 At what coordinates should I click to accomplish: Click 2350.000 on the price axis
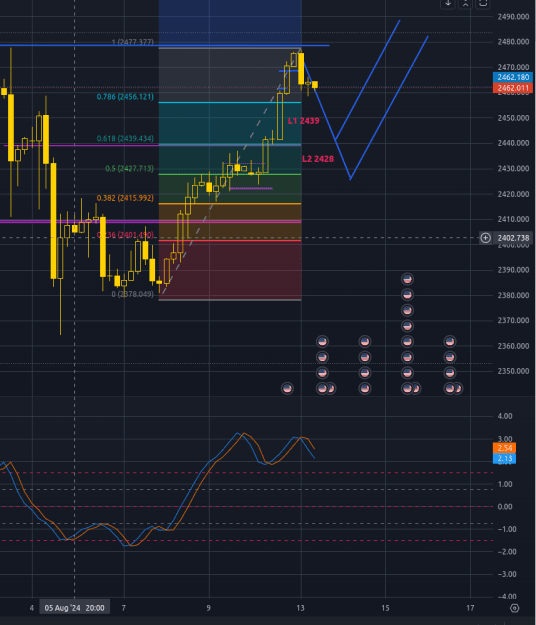pyautogui.click(x=513, y=371)
